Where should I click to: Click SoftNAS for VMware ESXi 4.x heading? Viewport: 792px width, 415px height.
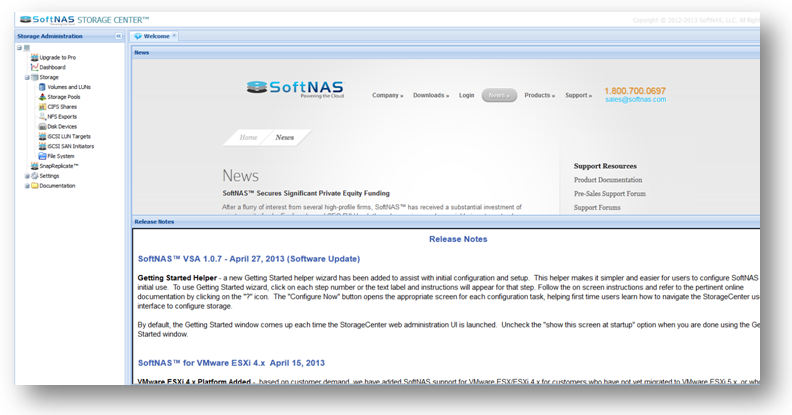pyautogui.click(x=231, y=362)
